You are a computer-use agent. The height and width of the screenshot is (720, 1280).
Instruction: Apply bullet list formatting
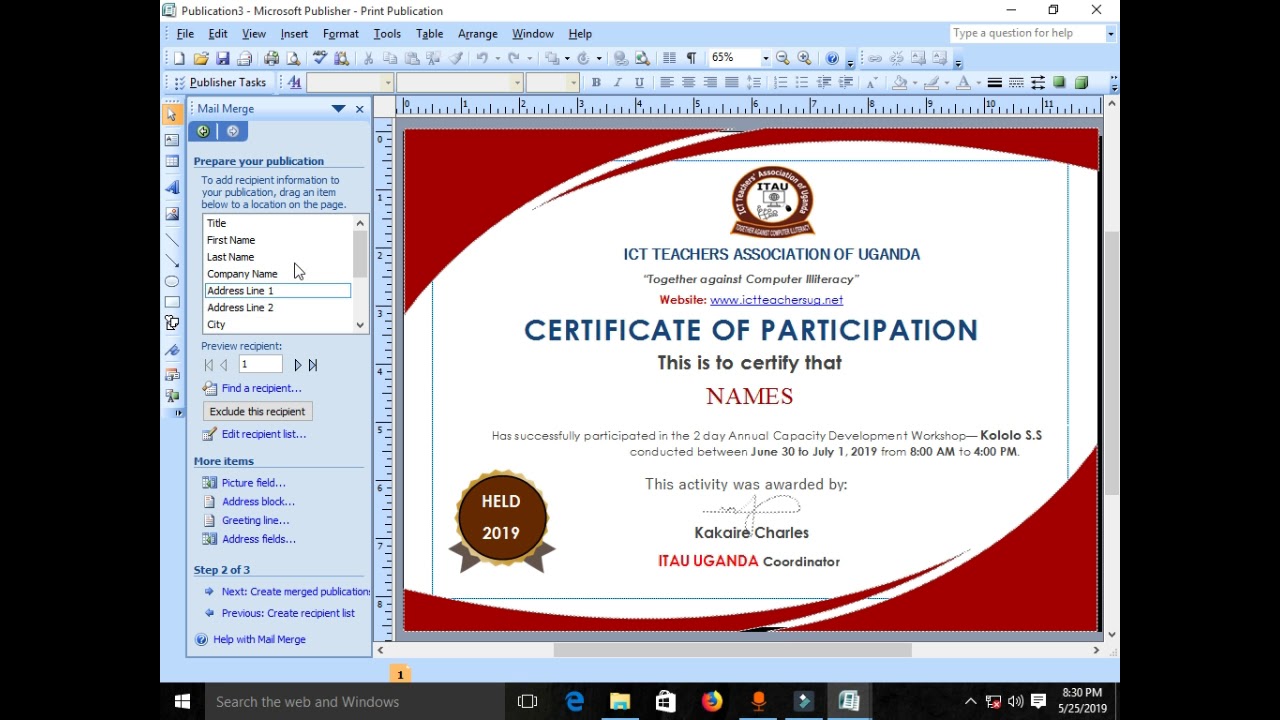(802, 83)
